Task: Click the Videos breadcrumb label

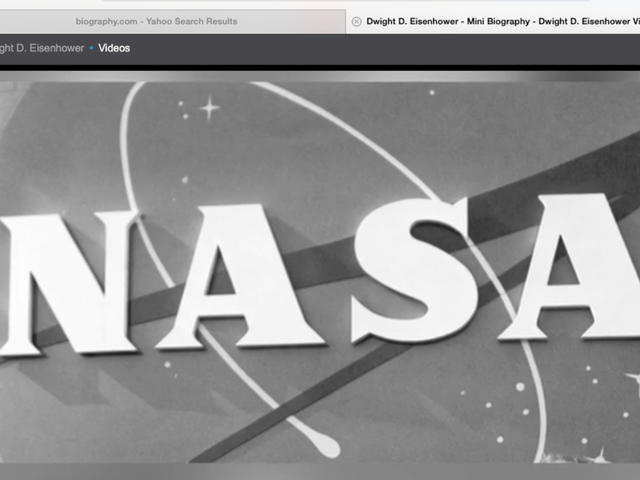Action: point(114,48)
